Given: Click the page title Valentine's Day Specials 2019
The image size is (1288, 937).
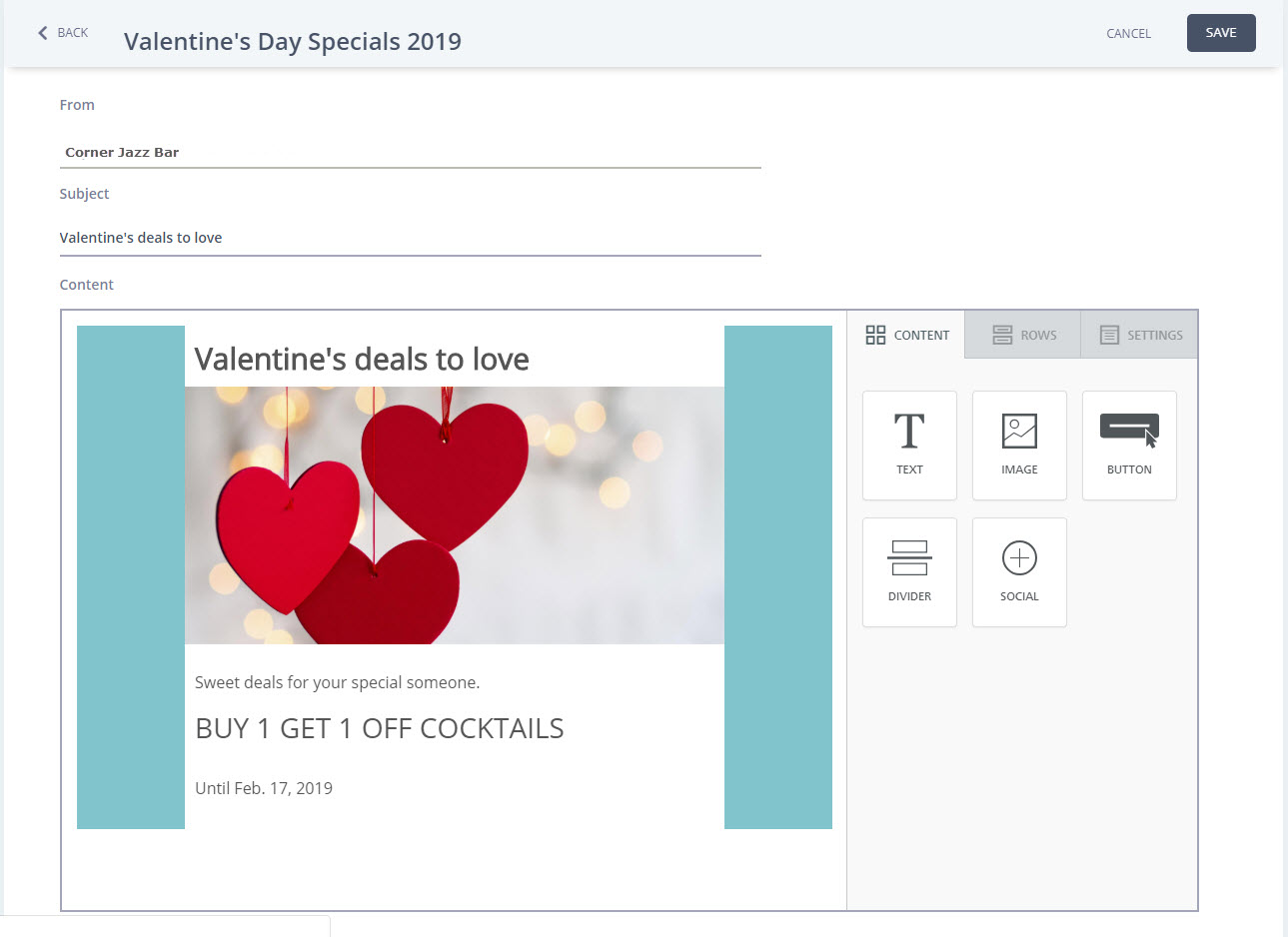Looking at the screenshot, I should [293, 42].
